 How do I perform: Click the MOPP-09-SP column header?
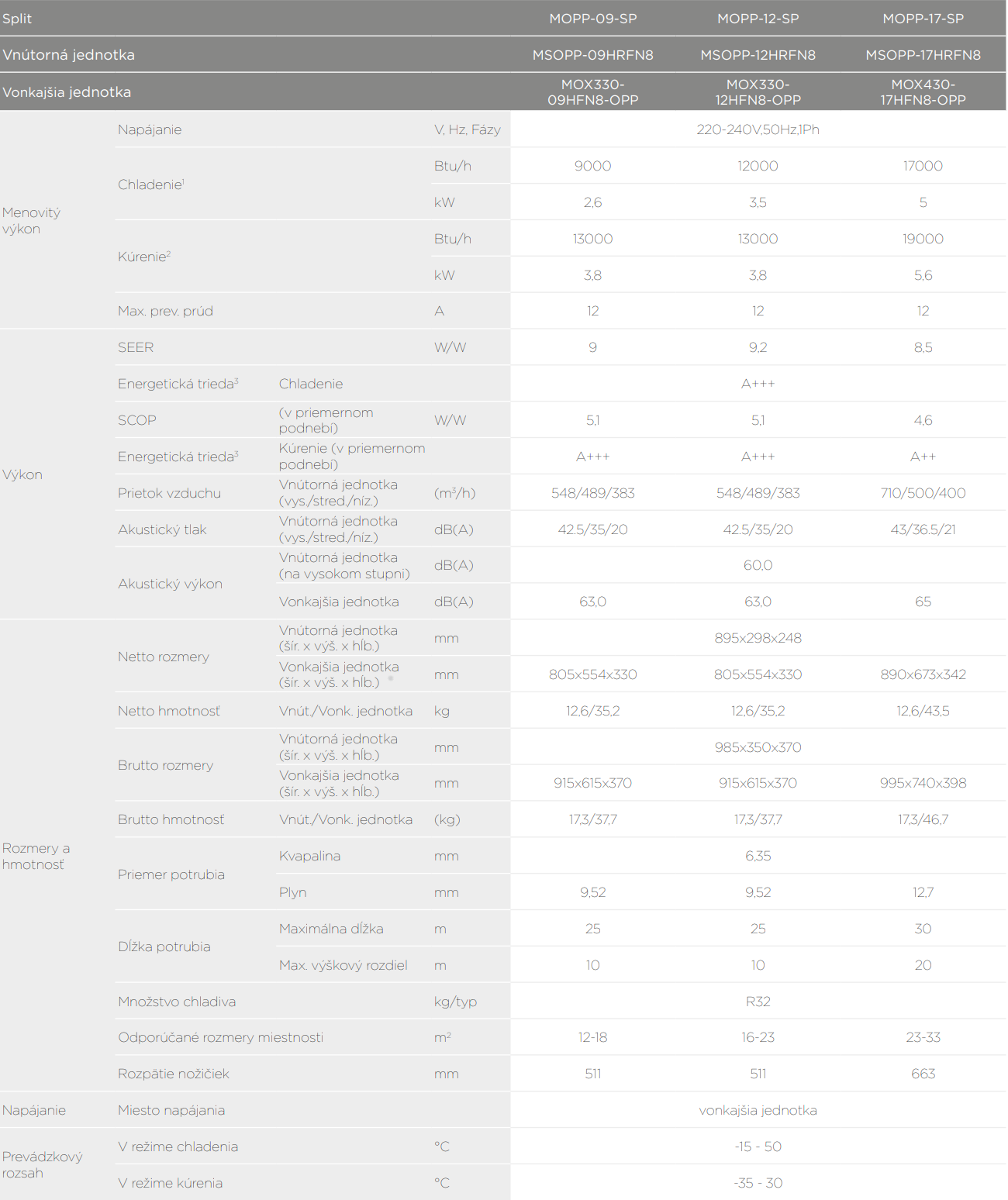(592, 19)
